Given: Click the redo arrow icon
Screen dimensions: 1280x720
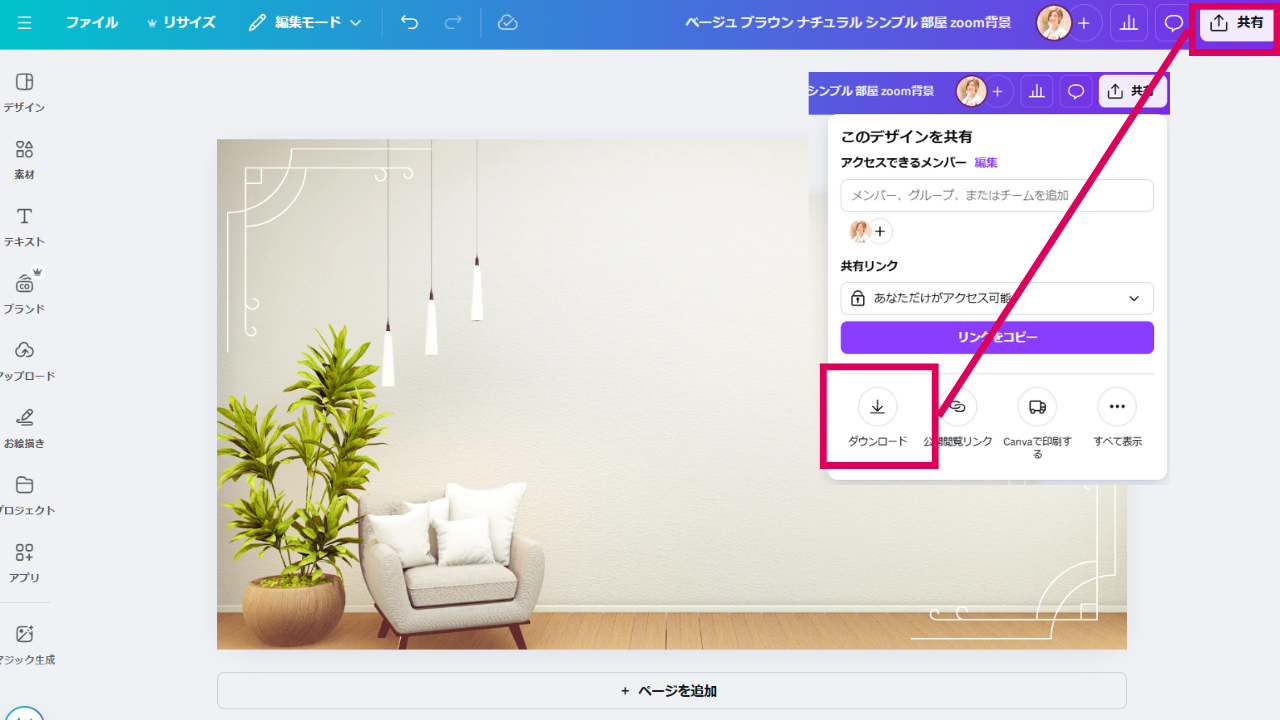Looking at the screenshot, I should click(x=453, y=23).
